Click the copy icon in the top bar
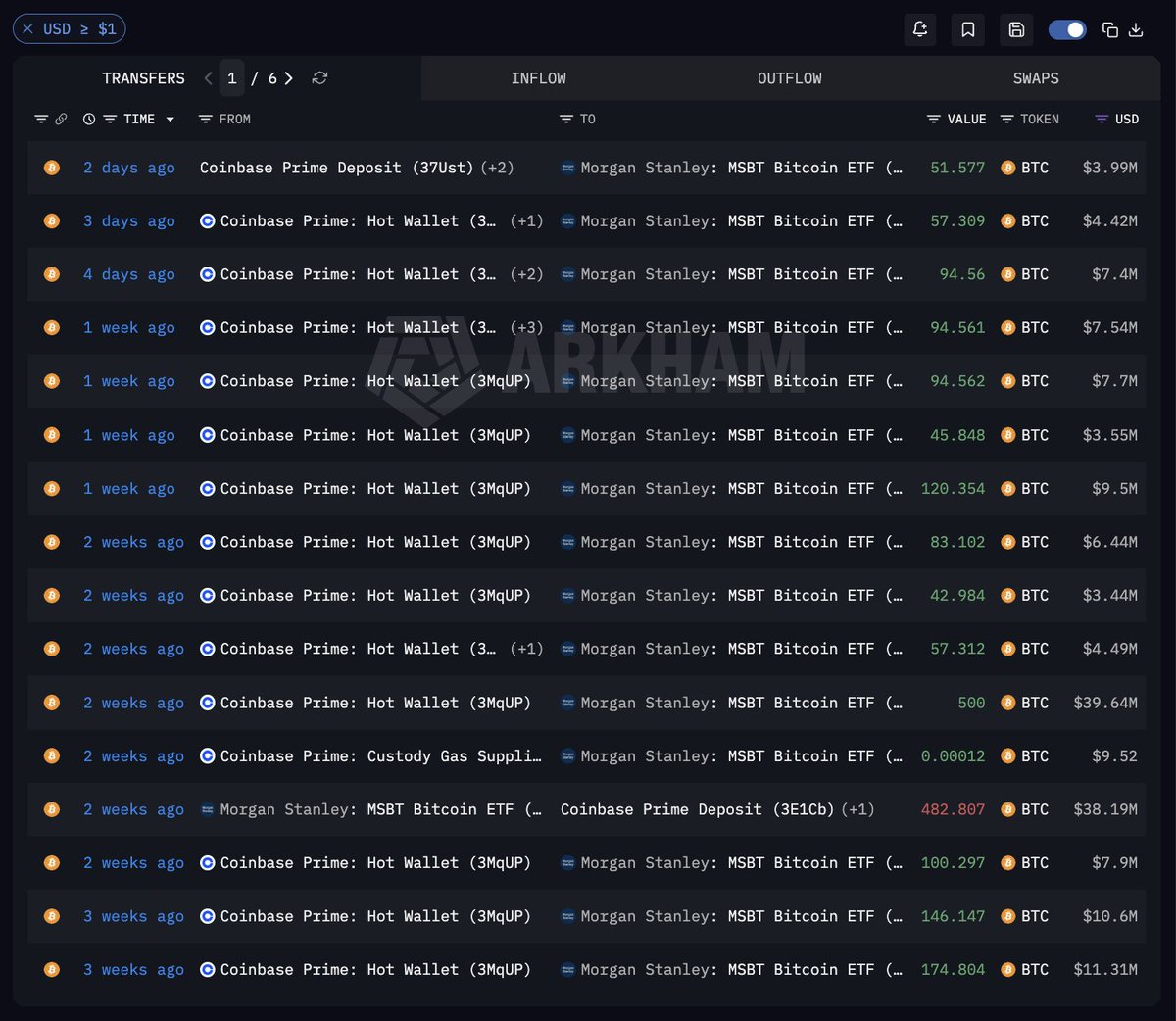Viewport: 1176px width, 1021px height. click(1110, 29)
